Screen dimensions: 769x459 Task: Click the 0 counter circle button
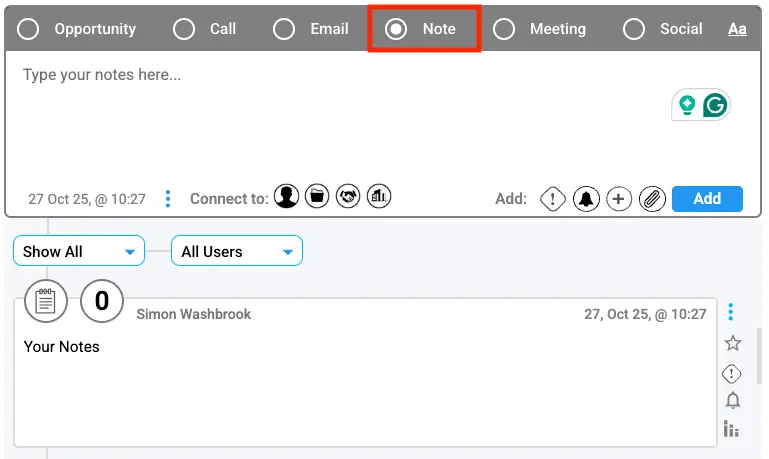101,301
